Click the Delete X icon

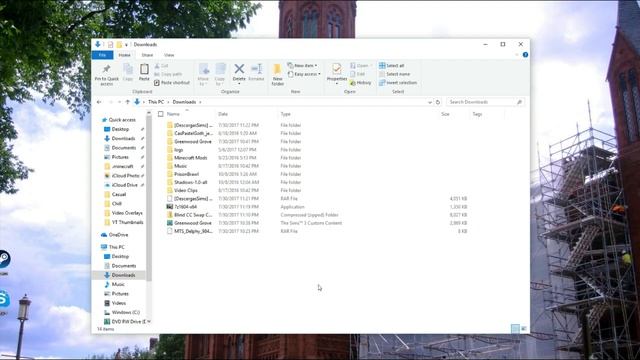(x=239, y=69)
